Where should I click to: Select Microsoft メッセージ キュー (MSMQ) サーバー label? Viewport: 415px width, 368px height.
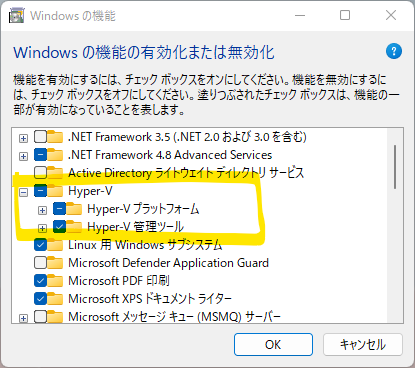pyautogui.click(x=174, y=317)
